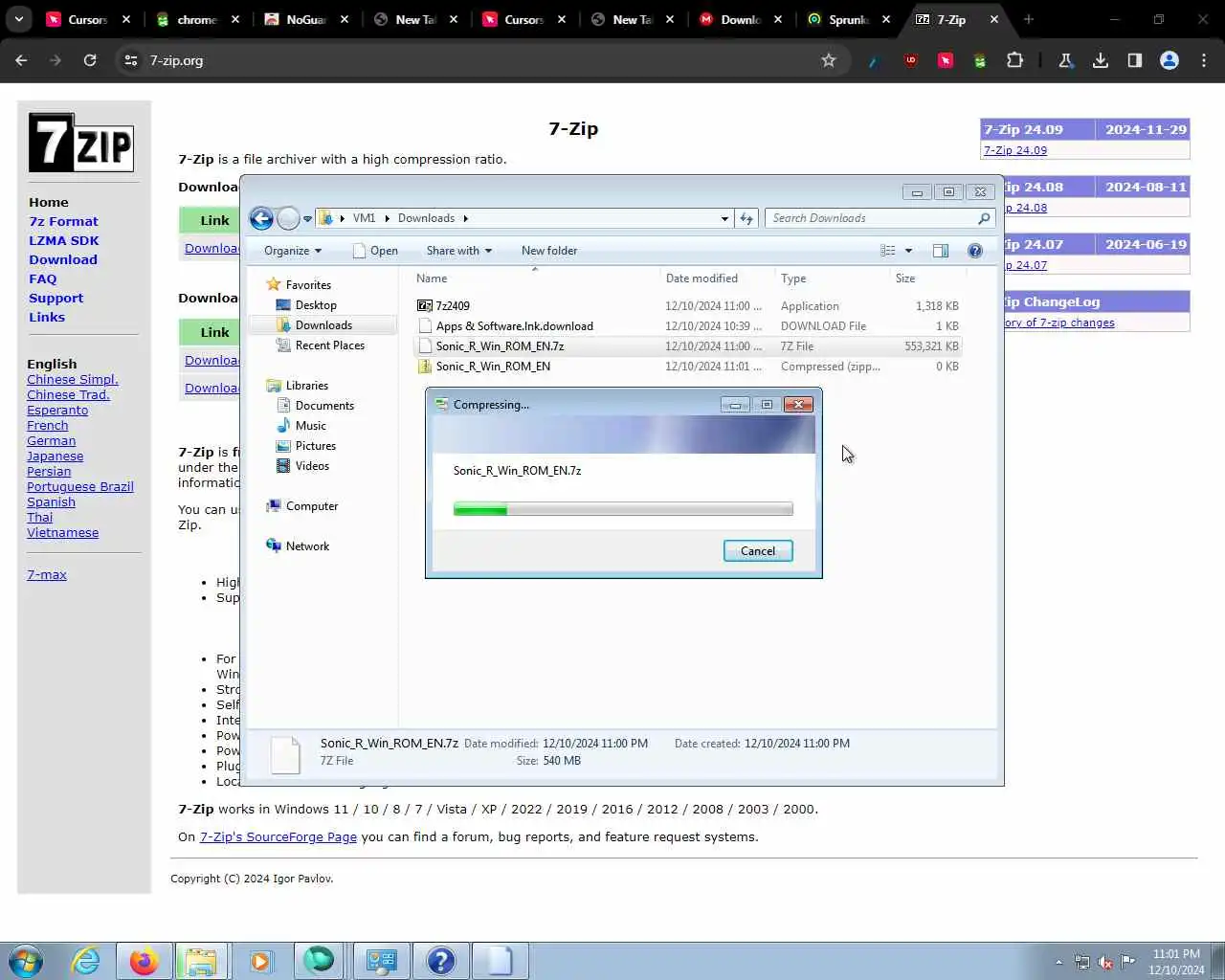Switch to the Downlo Chrome tab

(740, 19)
